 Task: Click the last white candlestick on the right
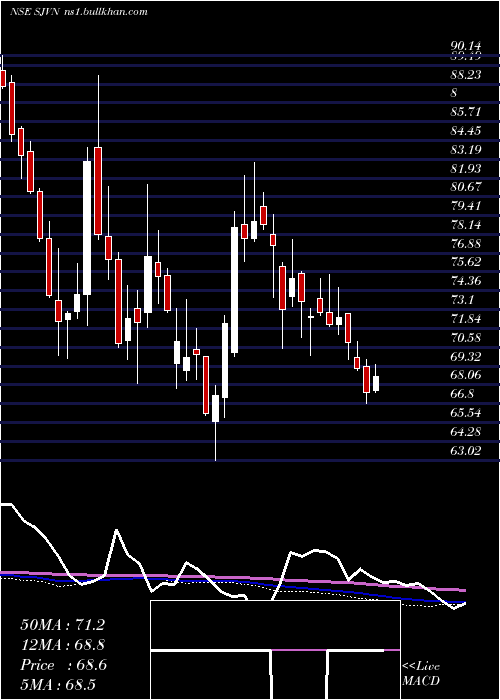click(376, 378)
